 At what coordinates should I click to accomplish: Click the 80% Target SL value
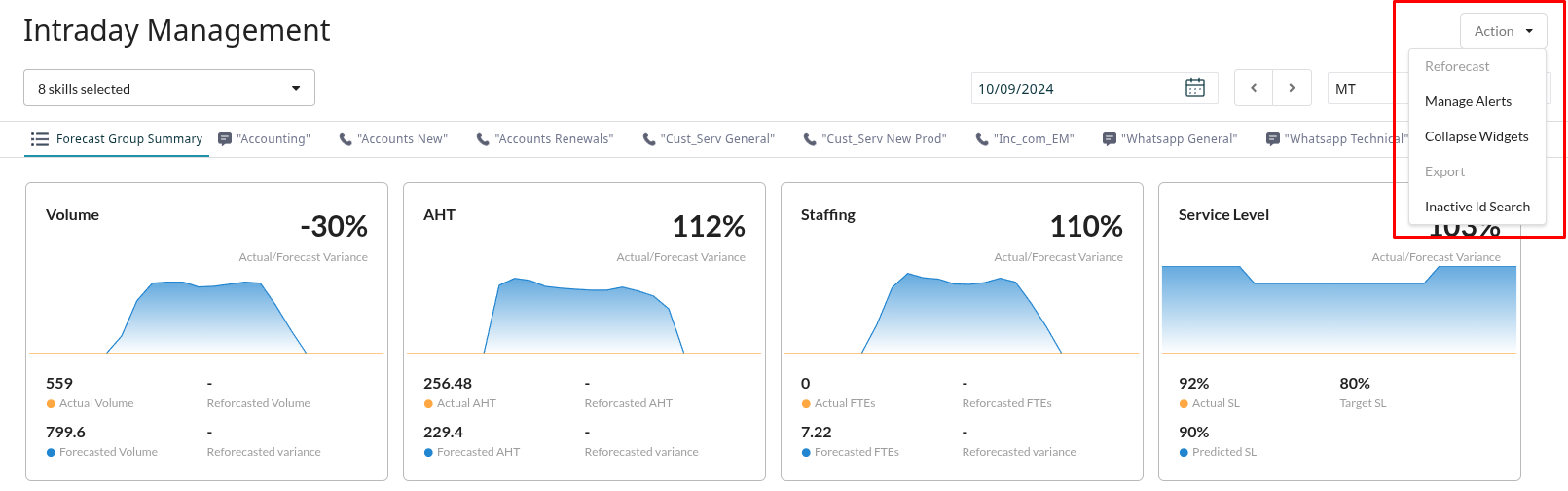tap(1355, 384)
